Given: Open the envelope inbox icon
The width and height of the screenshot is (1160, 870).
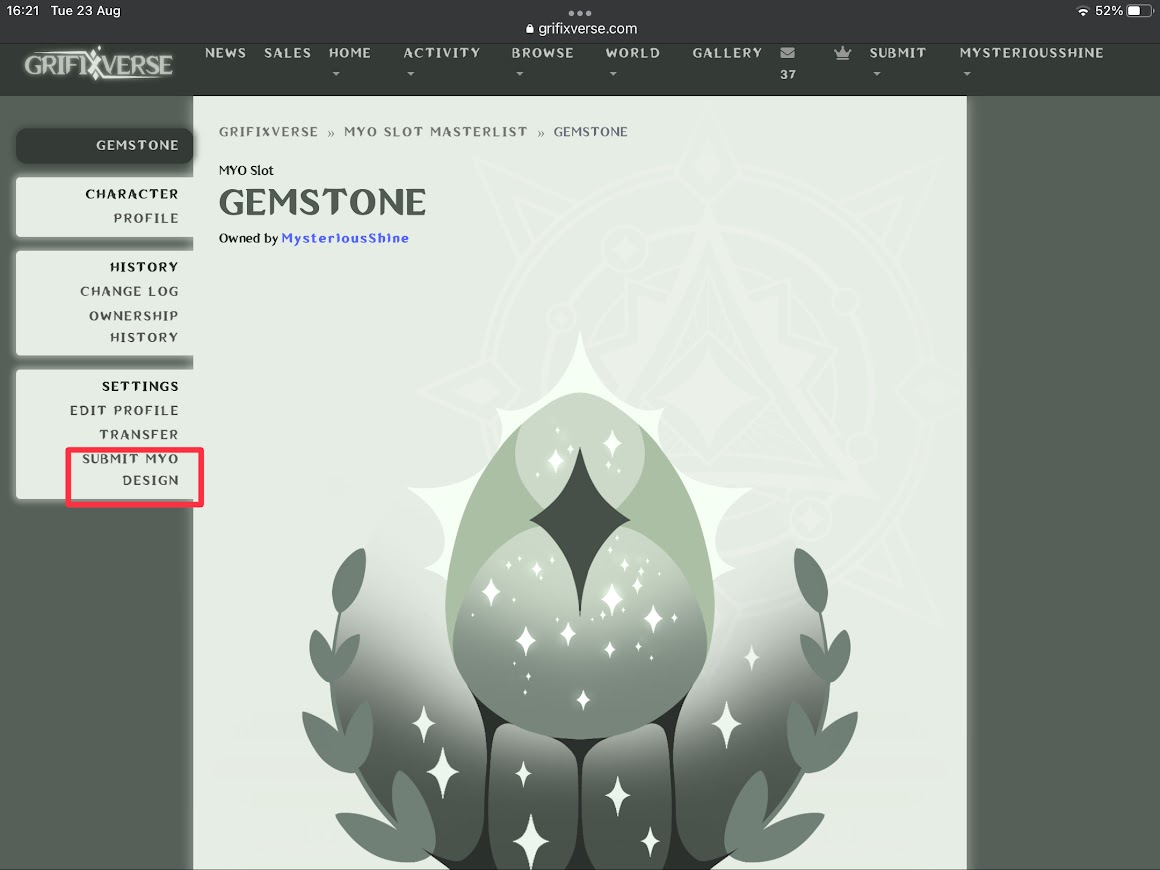Looking at the screenshot, I should (x=788, y=53).
